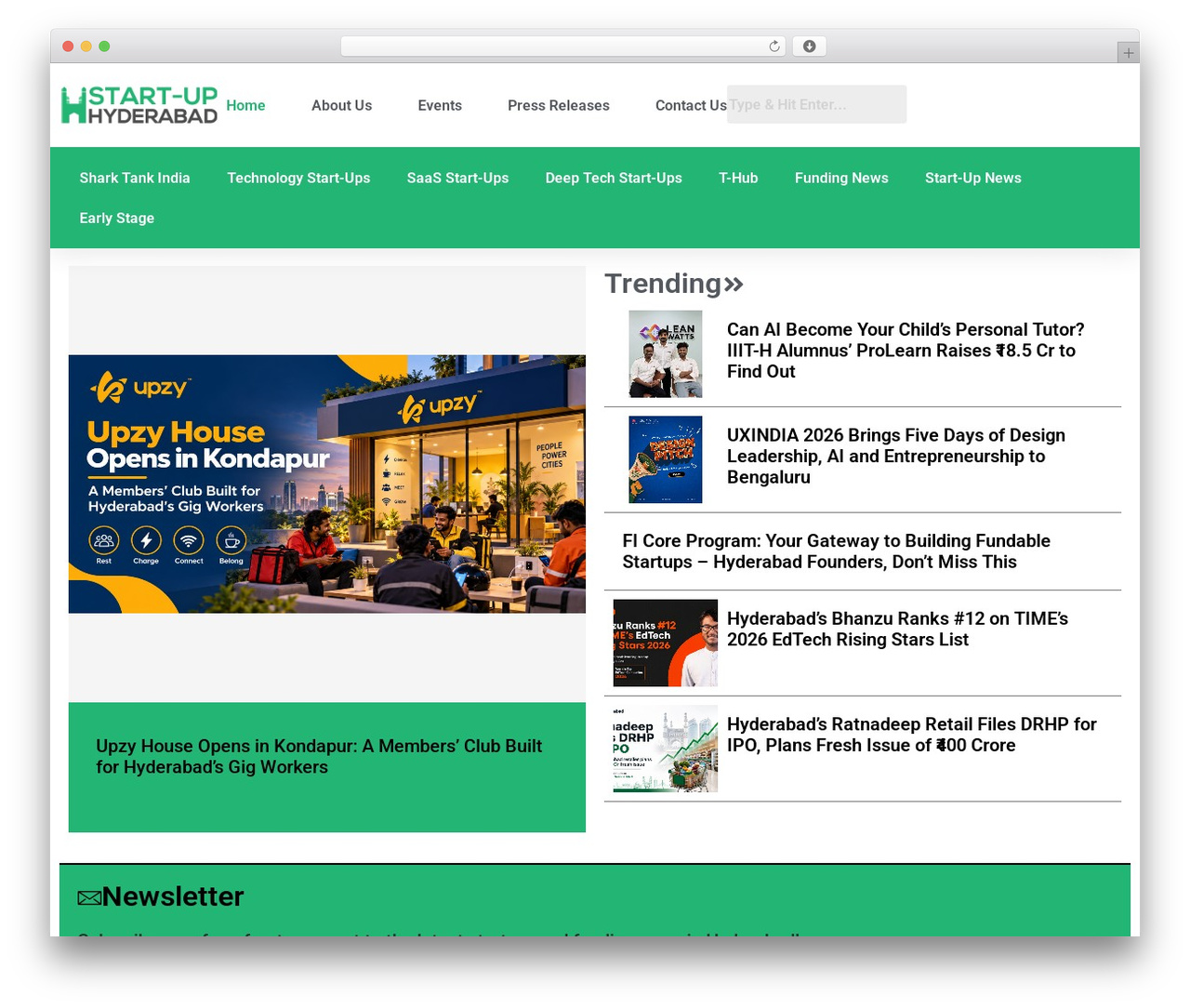The image size is (1190, 1008).
Task: Open the Upzy House featured banner image
Action: pos(327,484)
